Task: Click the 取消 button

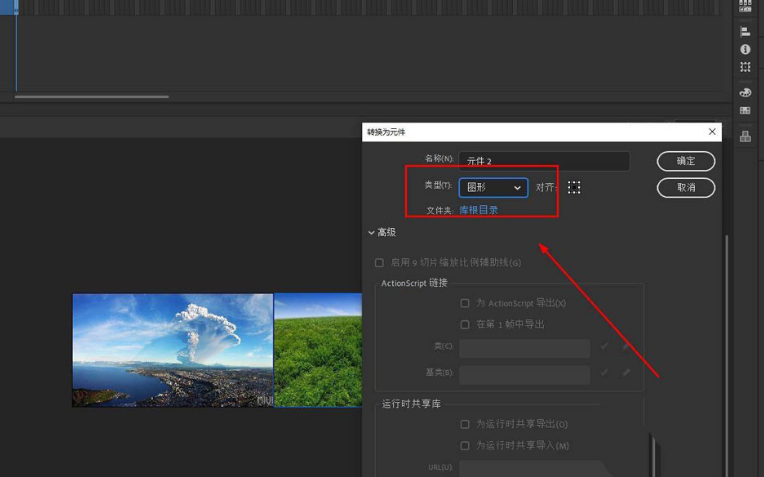Action: tap(686, 188)
